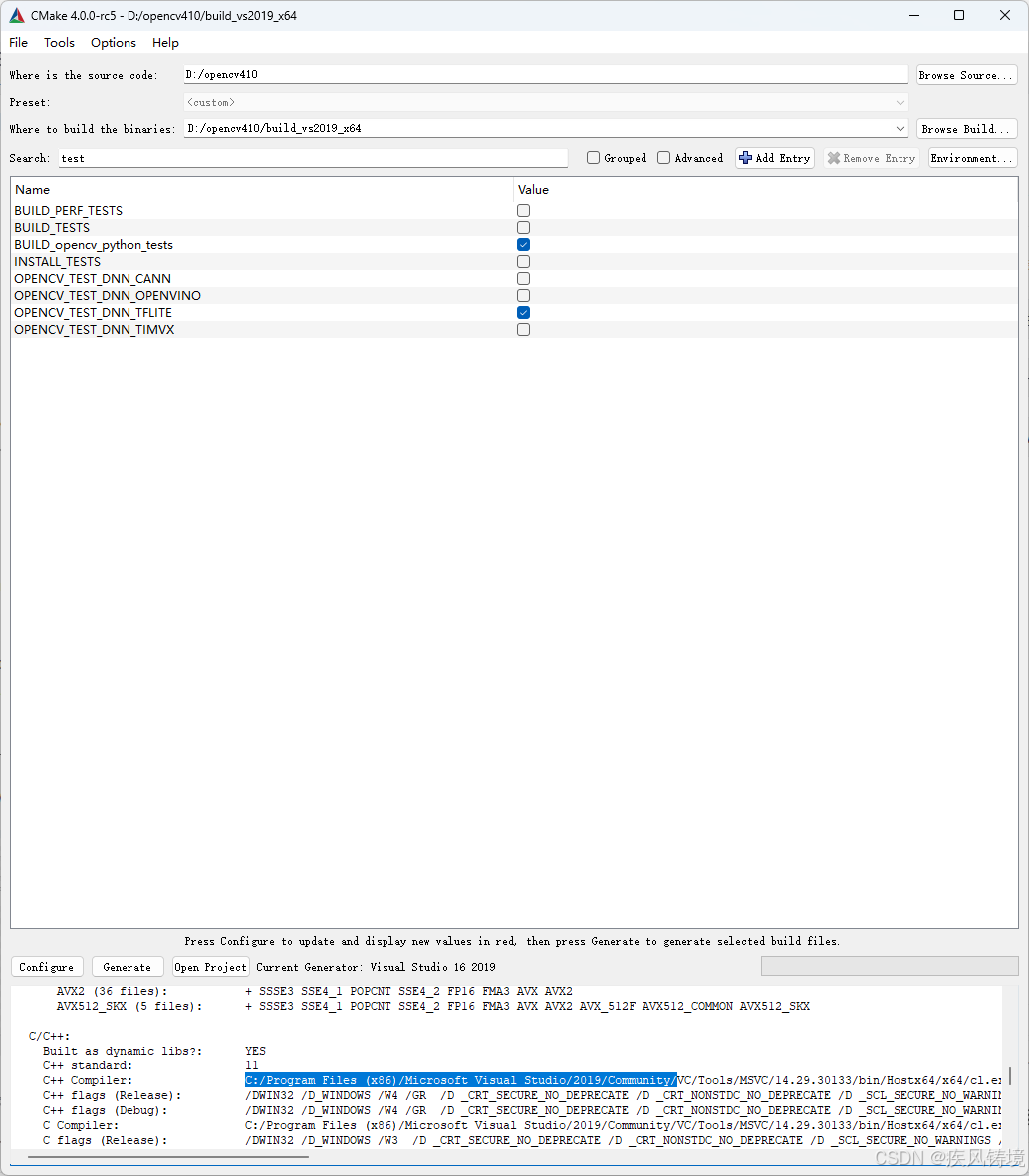Minimize the CMake window
Image resolution: width=1029 pixels, height=1176 pixels.
914,15
